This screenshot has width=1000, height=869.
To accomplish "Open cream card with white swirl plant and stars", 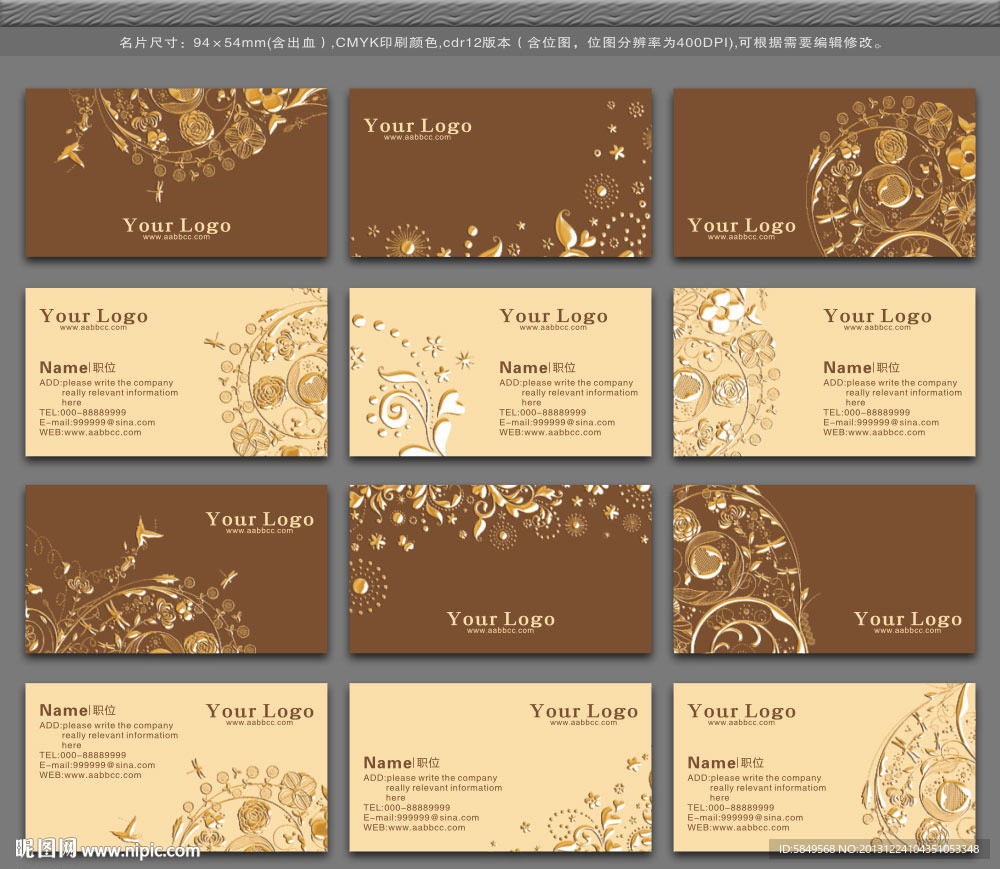I will click(x=501, y=372).
